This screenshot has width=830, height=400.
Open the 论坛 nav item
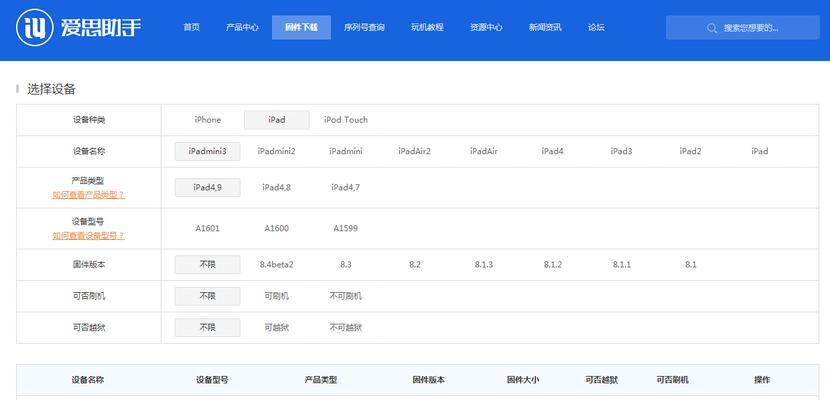tap(596, 28)
